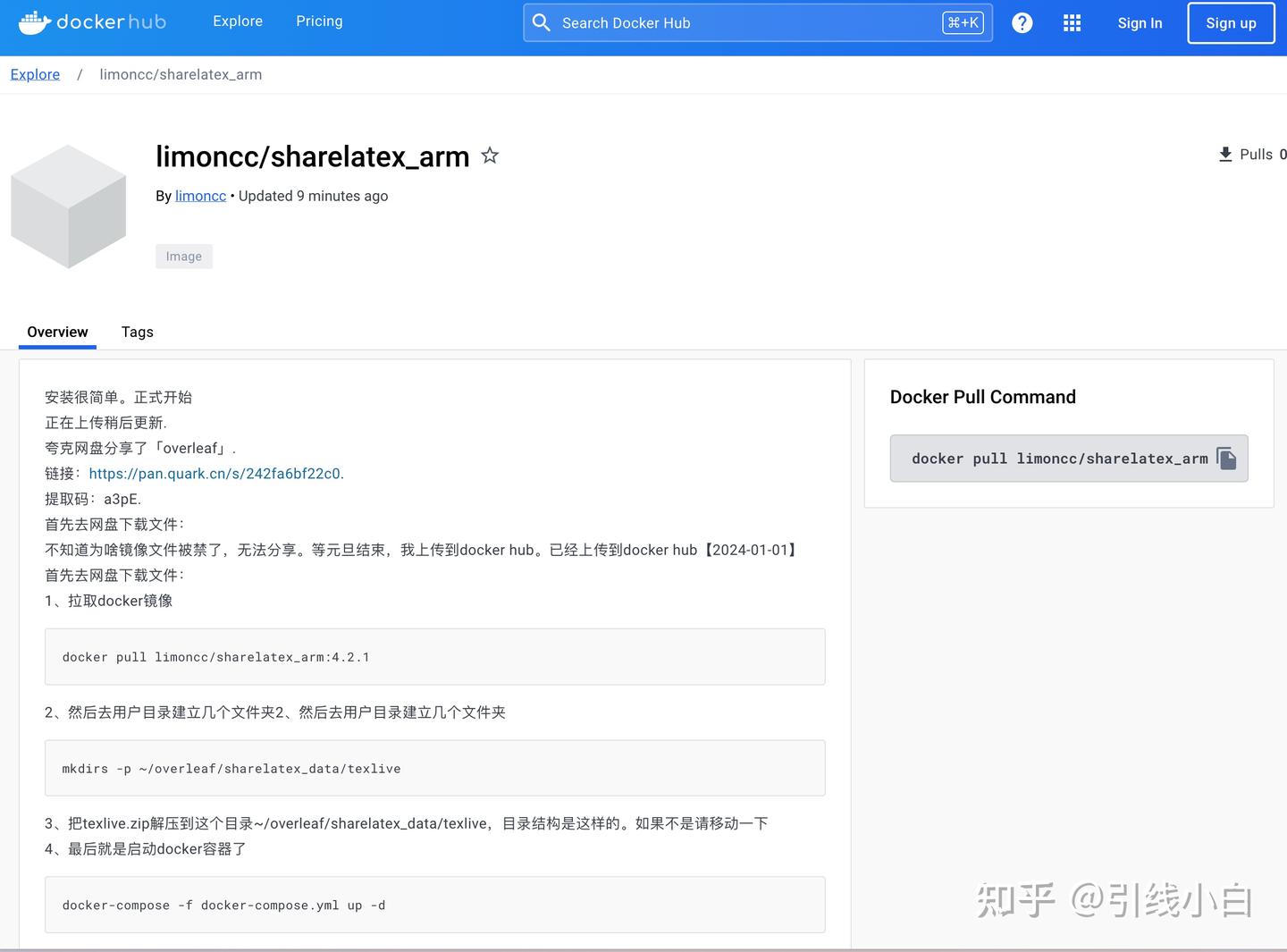Open the pan.quark.cn share link

click(x=214, y=474)
